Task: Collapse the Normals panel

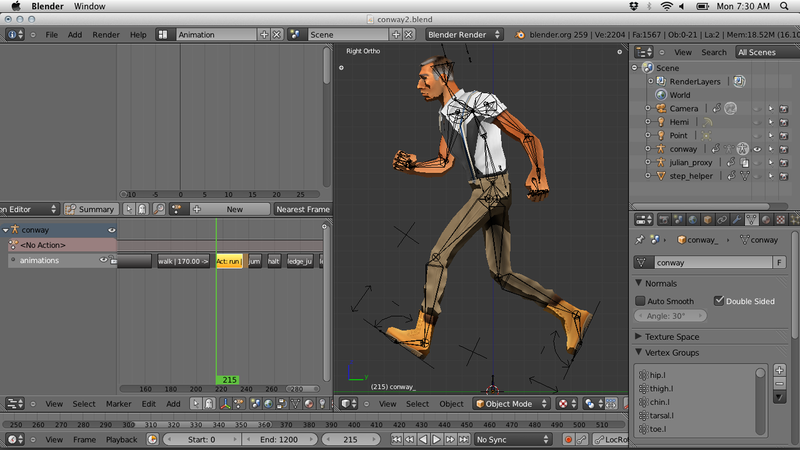Action: 639,283
